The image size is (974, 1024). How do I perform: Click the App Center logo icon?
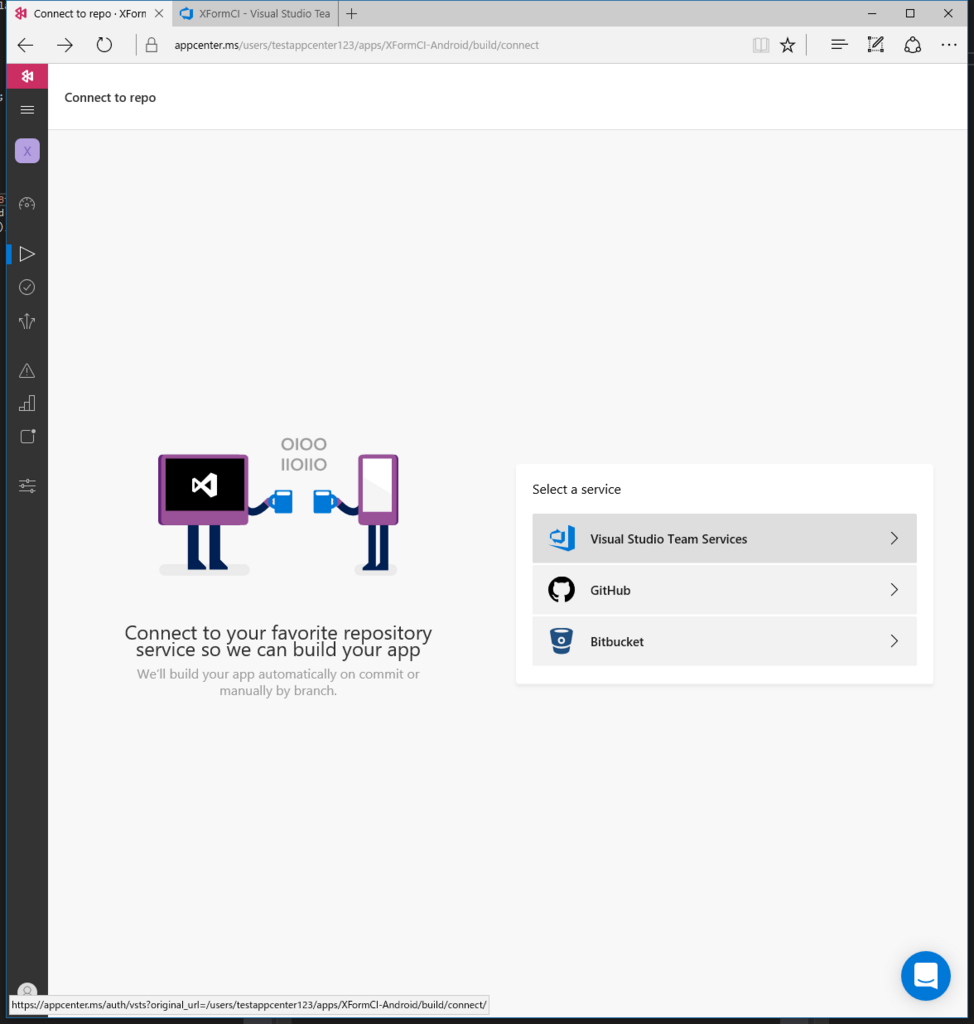tap(27, 76)
